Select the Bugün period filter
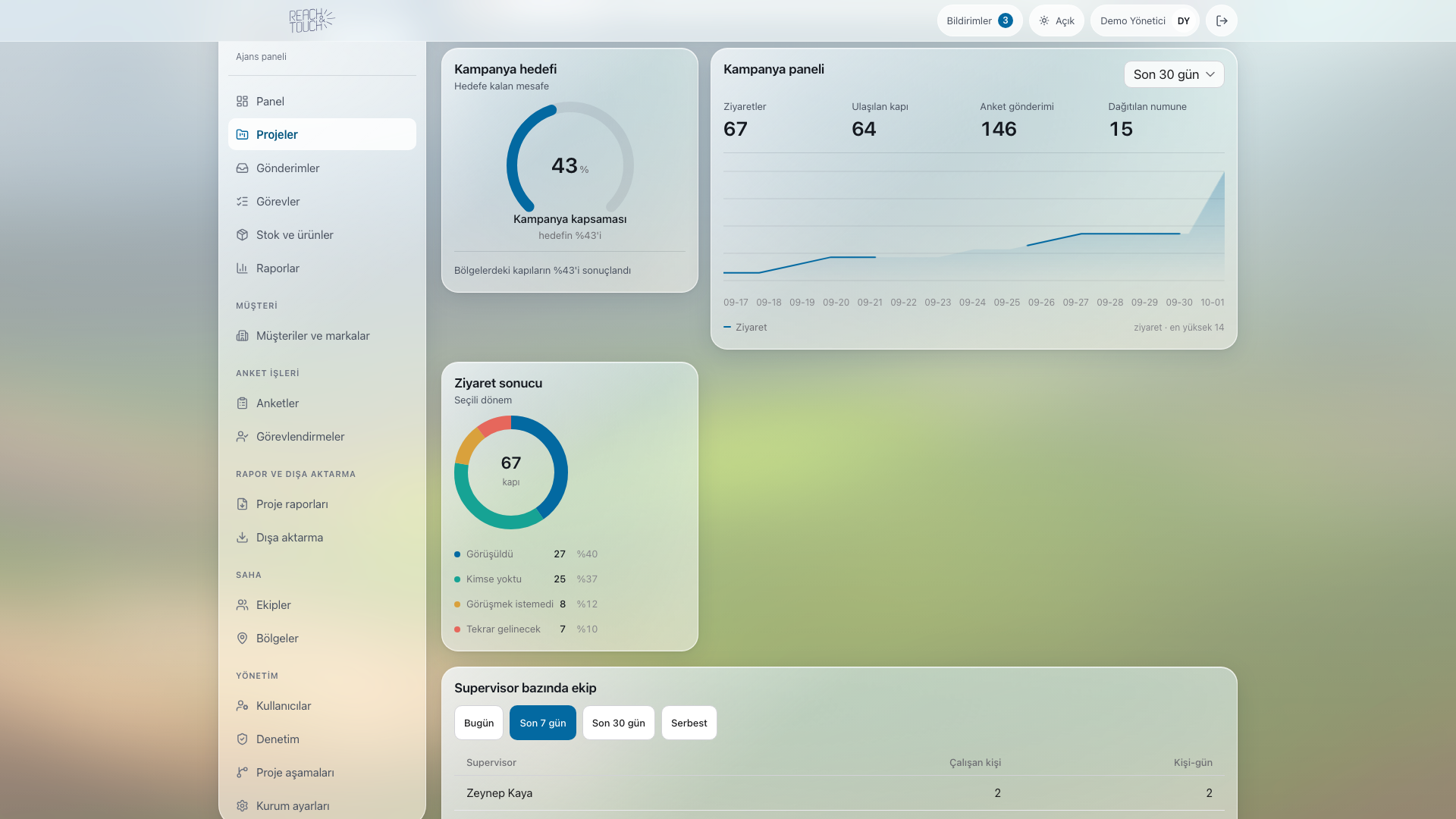Screen dimensions: 1456x819 tap(479, 723)
